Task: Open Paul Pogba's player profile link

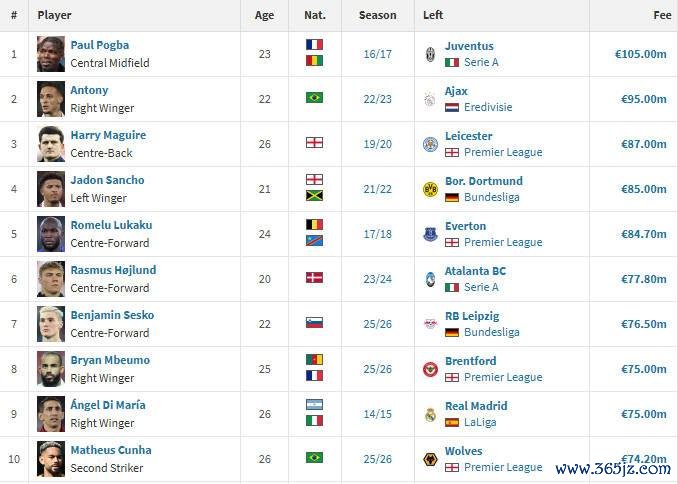Action: pyautogui.click(x=99, y=45)
